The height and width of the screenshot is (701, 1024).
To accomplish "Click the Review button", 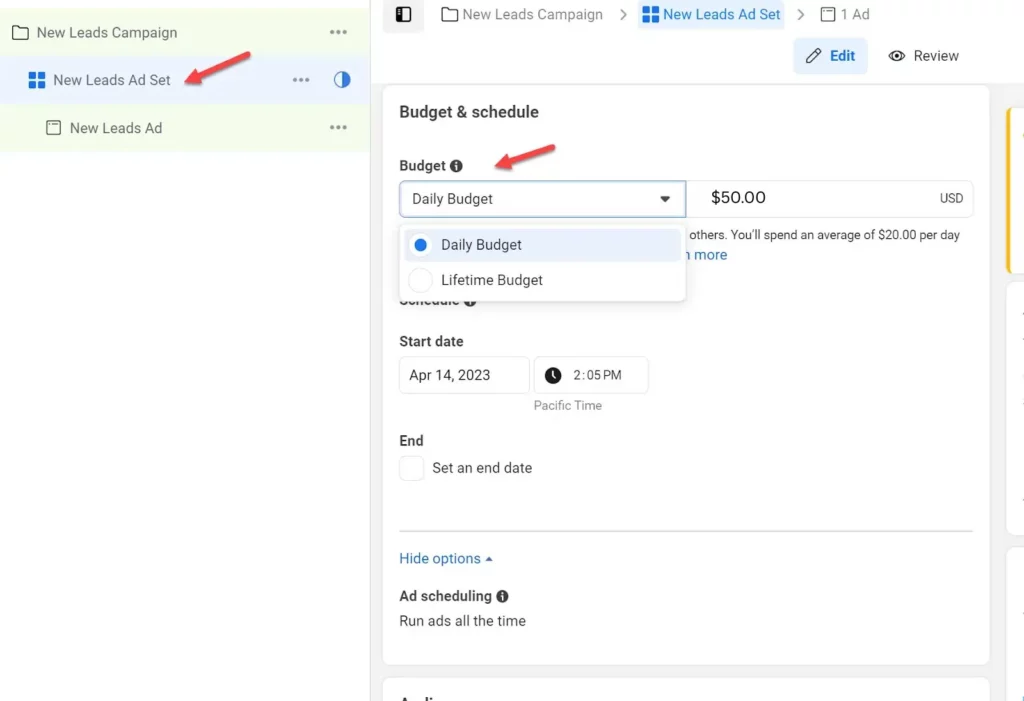I will click(x=923, y=56).
